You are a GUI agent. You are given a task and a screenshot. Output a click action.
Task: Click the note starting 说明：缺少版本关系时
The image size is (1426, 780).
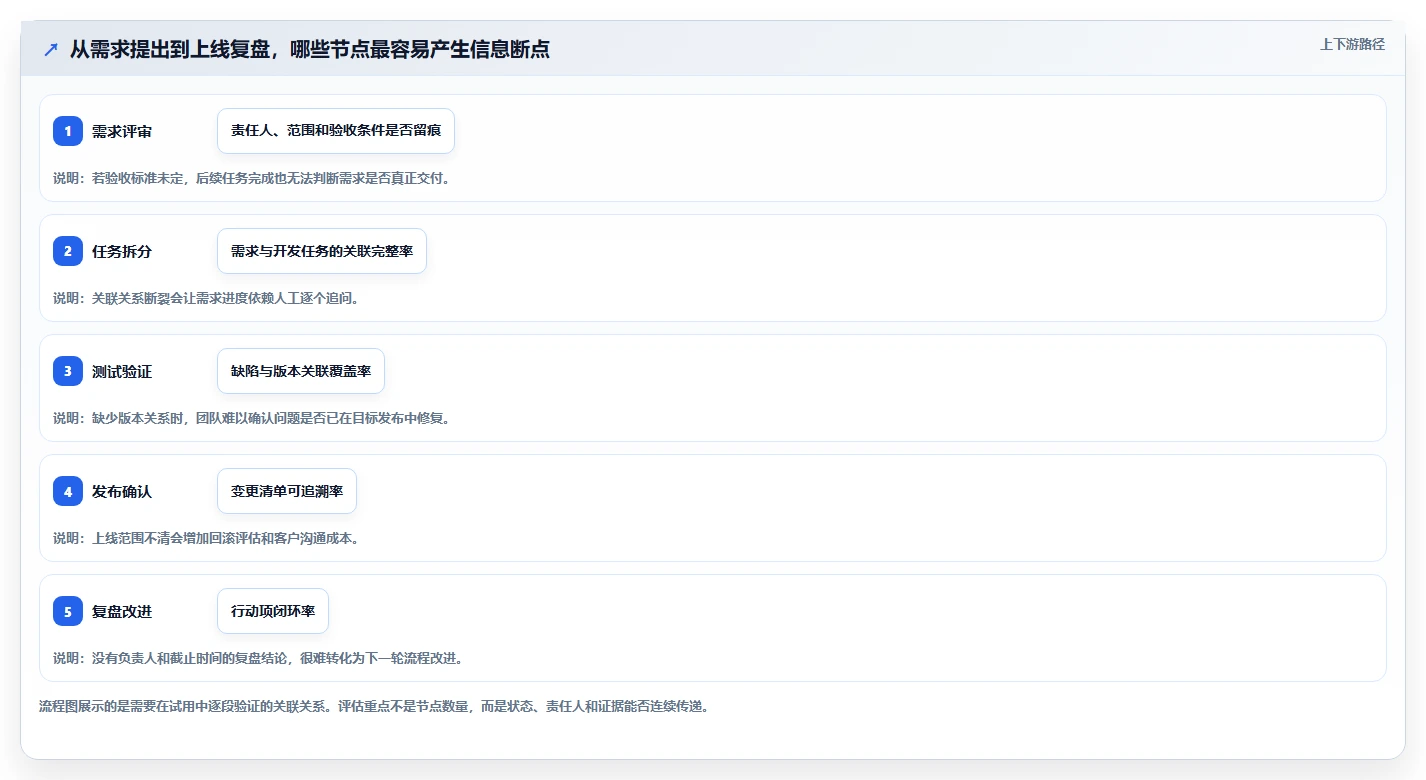(251, 418)
